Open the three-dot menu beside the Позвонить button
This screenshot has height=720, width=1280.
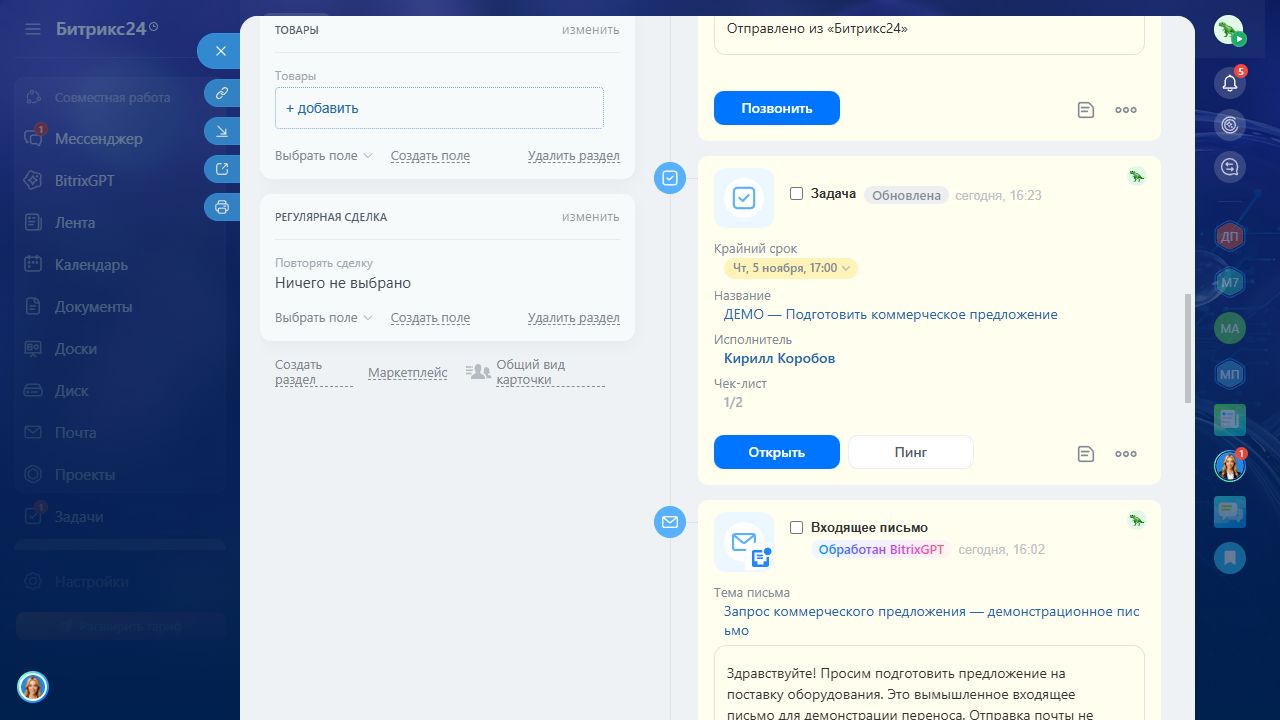(x=1126, y=110)
